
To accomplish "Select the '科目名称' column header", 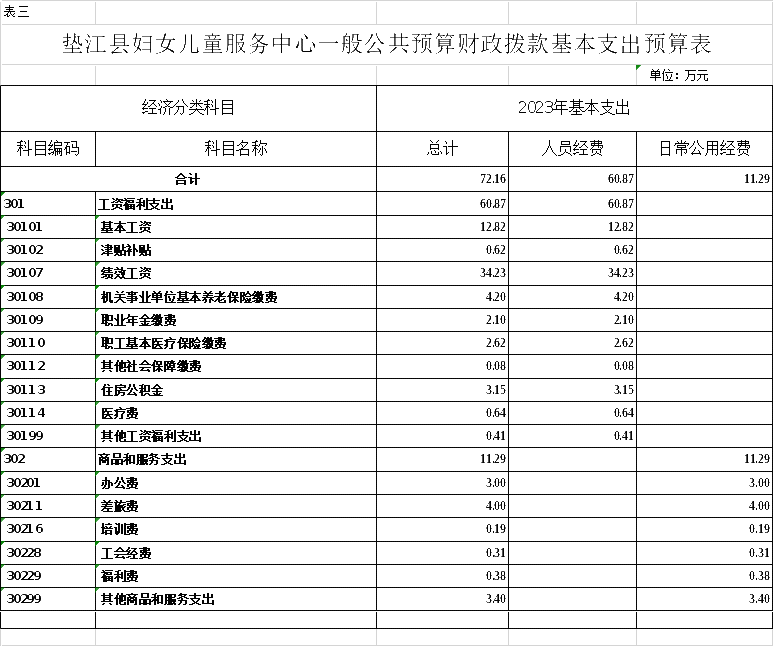I will click(x=236, y=149).
